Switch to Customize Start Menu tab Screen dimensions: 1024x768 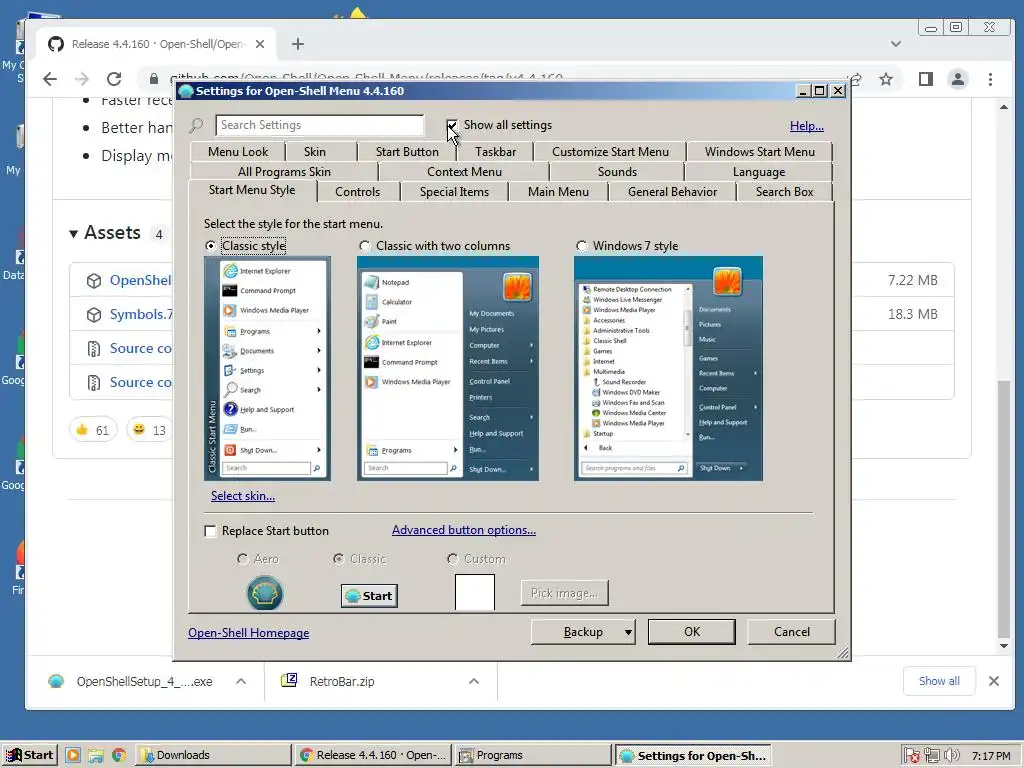(x=610, y=152)
